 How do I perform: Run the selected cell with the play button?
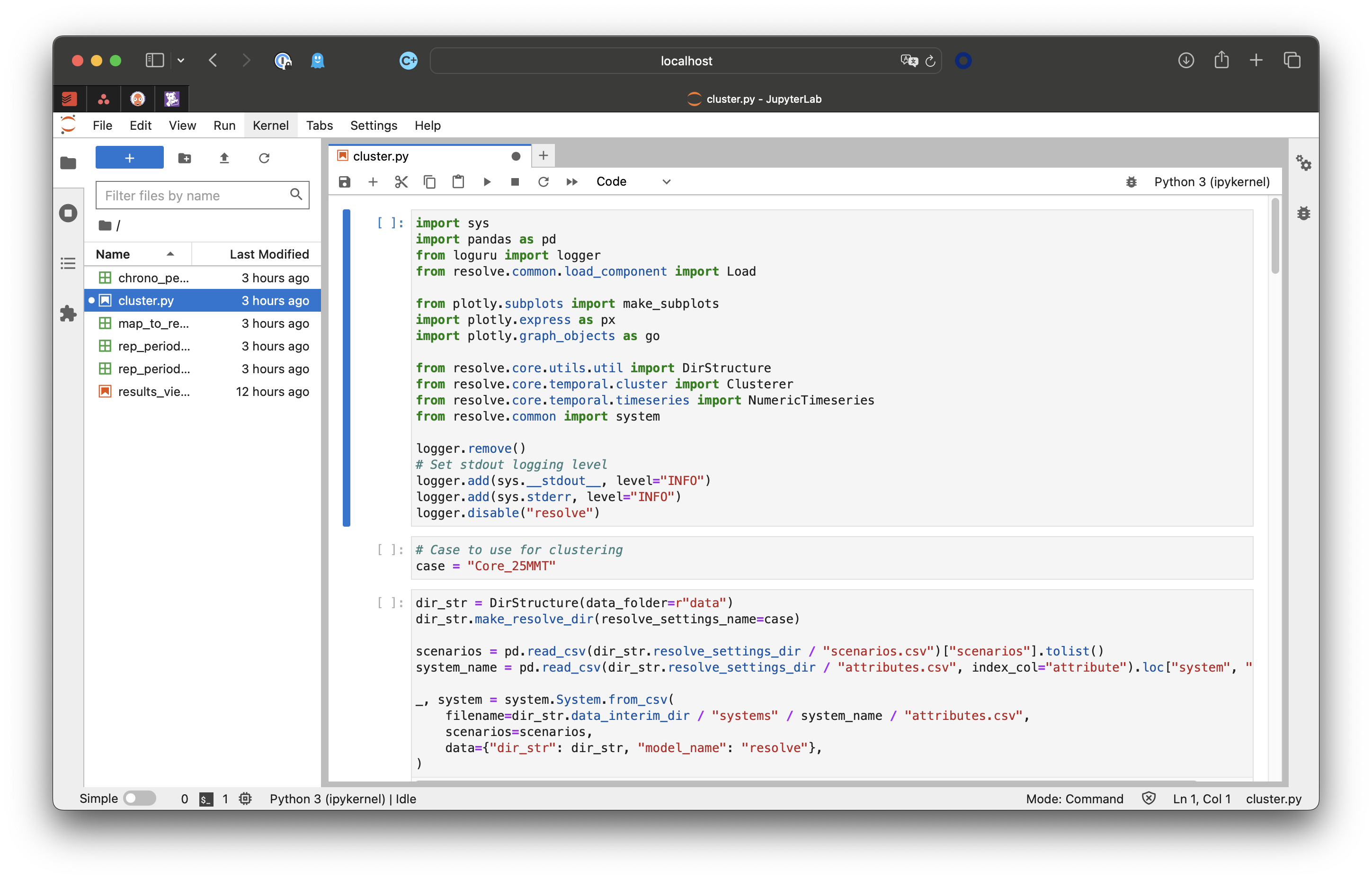point(487,182)
